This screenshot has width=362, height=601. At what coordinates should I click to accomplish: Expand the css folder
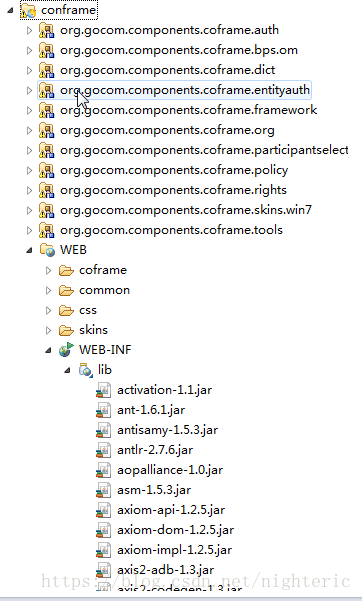49,310
